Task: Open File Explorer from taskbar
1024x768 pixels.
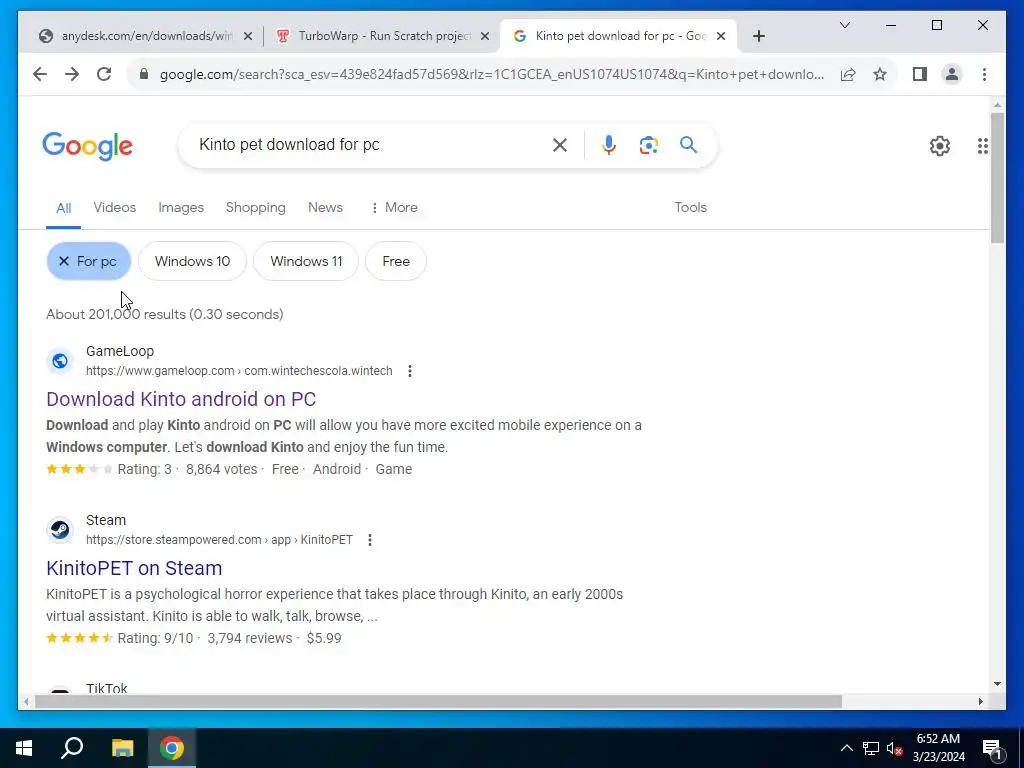Action: tap(122, 748)
